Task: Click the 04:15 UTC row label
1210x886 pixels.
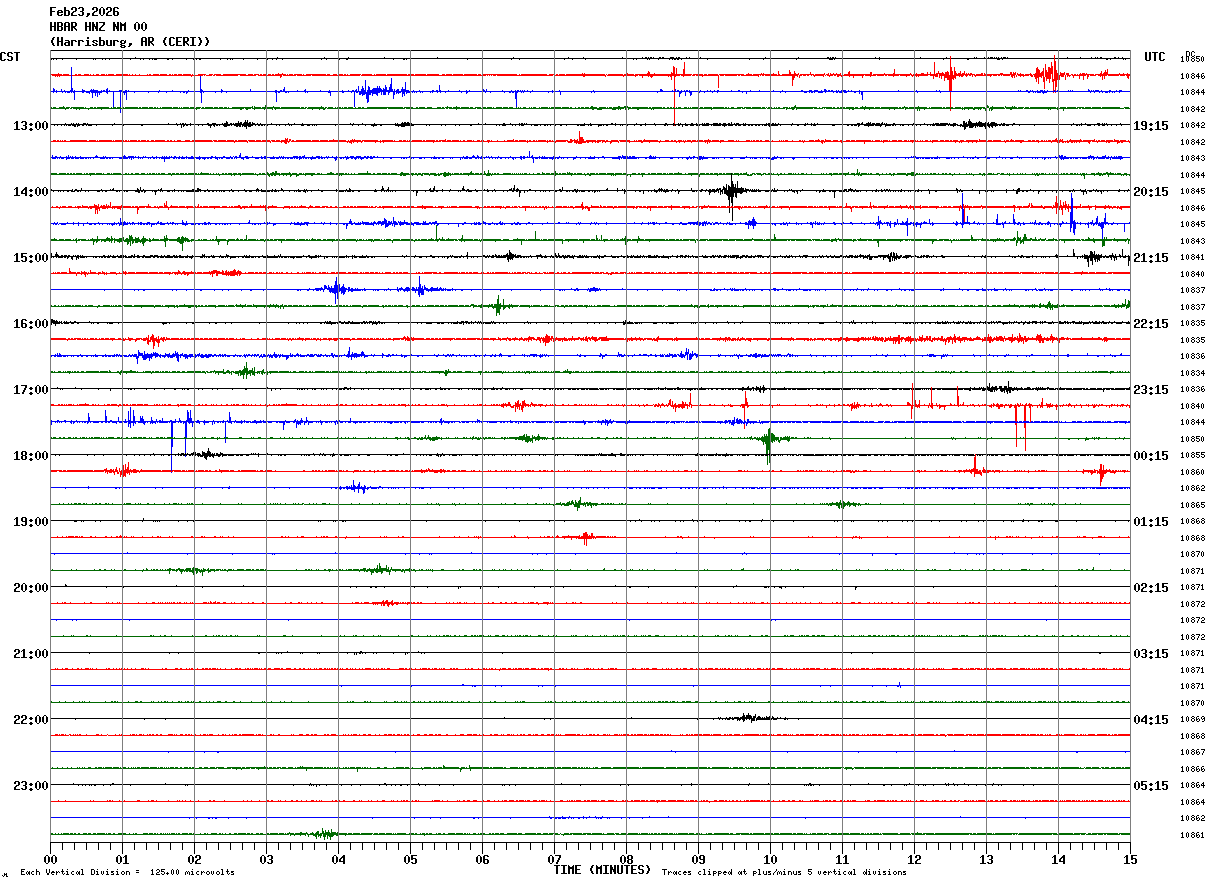Action: 1151,720
